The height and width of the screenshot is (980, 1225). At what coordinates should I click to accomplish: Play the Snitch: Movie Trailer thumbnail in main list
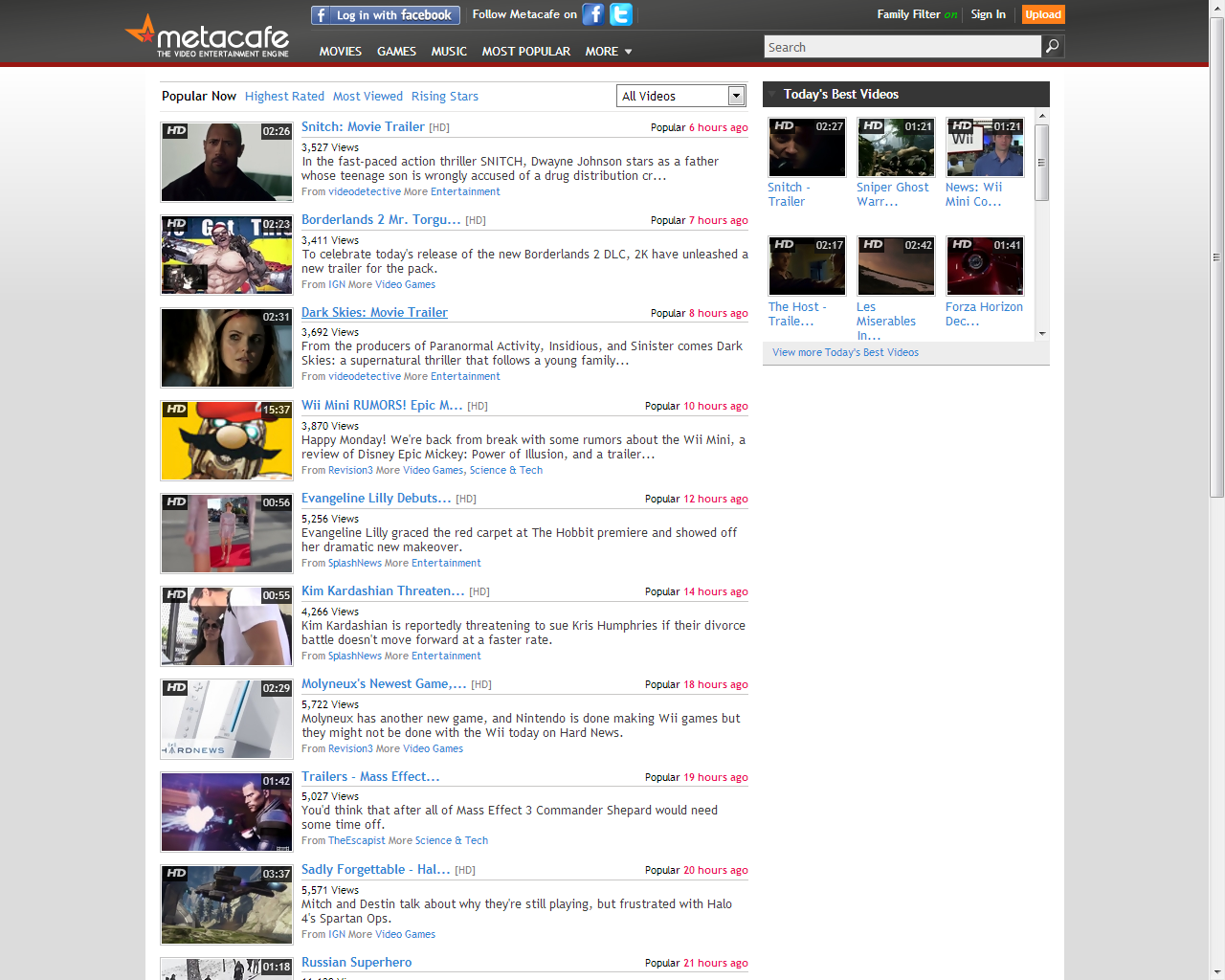227,162
